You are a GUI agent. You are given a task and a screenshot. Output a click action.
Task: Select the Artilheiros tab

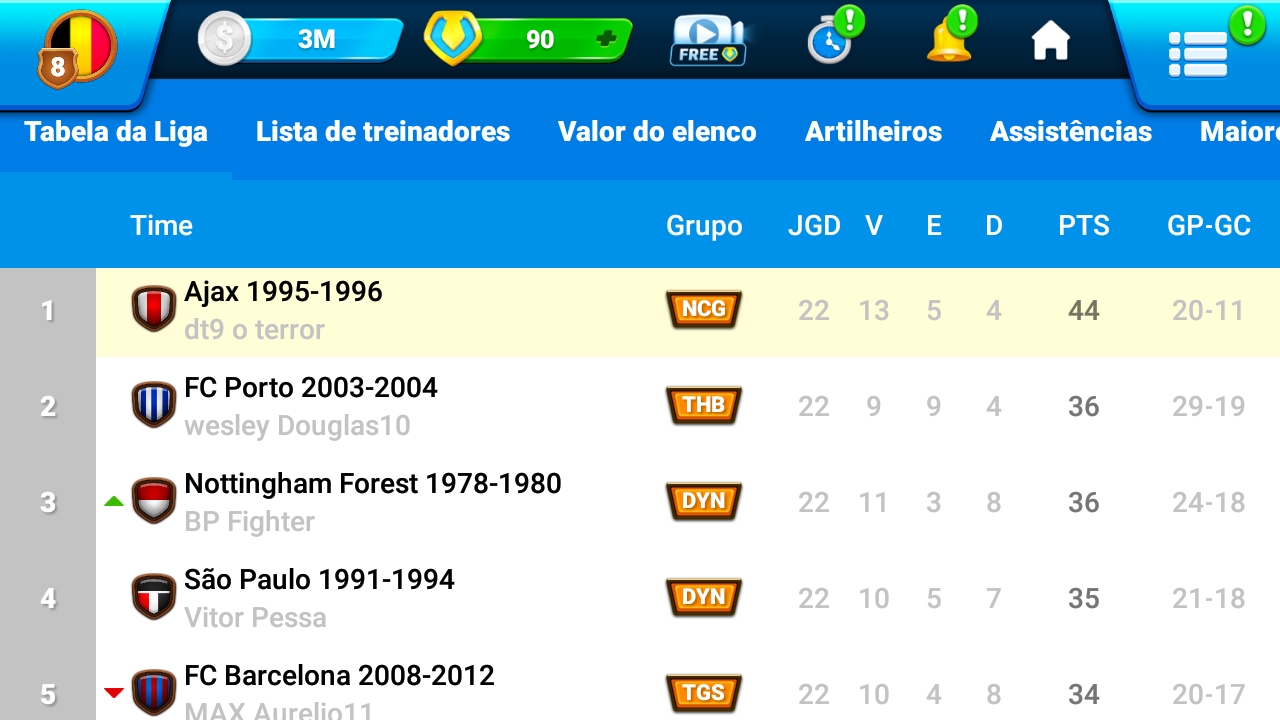[873, 132]
